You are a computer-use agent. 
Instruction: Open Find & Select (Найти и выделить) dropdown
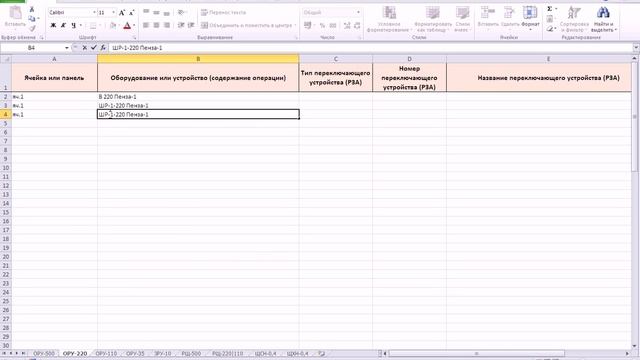[x=603, y=19]
